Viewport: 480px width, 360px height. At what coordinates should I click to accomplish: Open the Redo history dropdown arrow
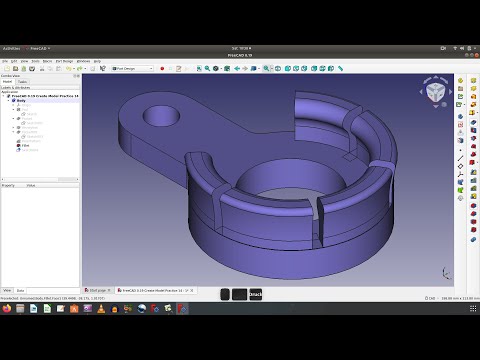click(85, 68)
